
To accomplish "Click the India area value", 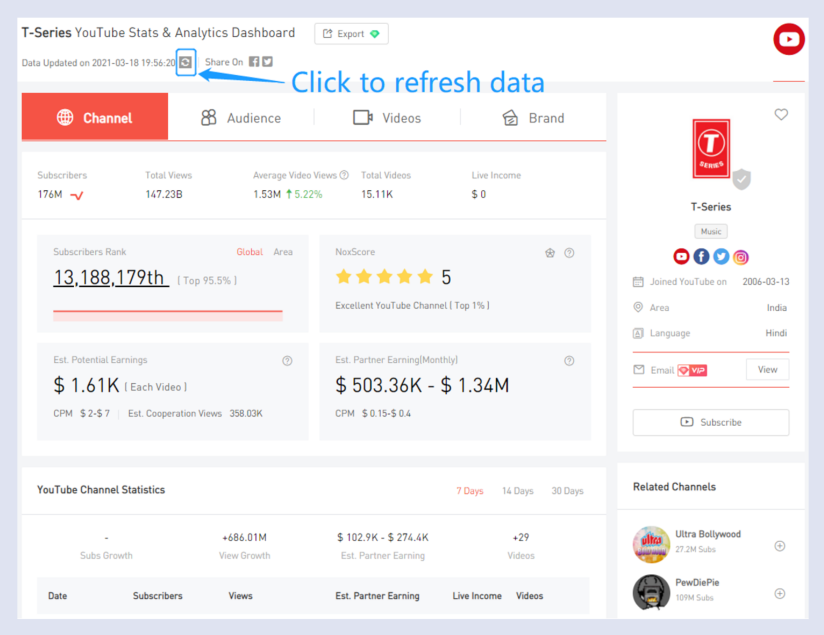I will coord(777,308).
